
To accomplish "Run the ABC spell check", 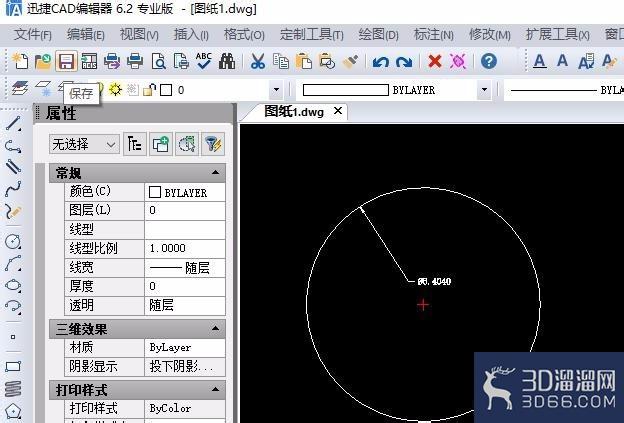I will 204,61.
